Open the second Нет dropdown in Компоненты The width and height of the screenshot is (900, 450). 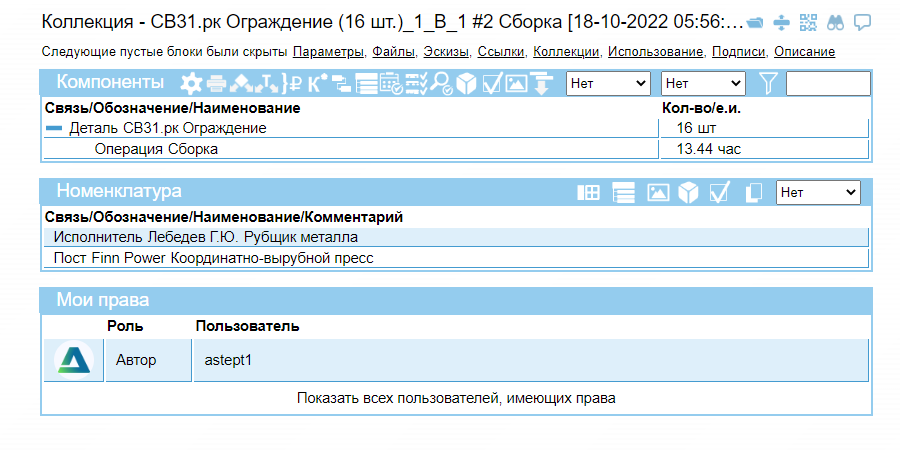703,84
